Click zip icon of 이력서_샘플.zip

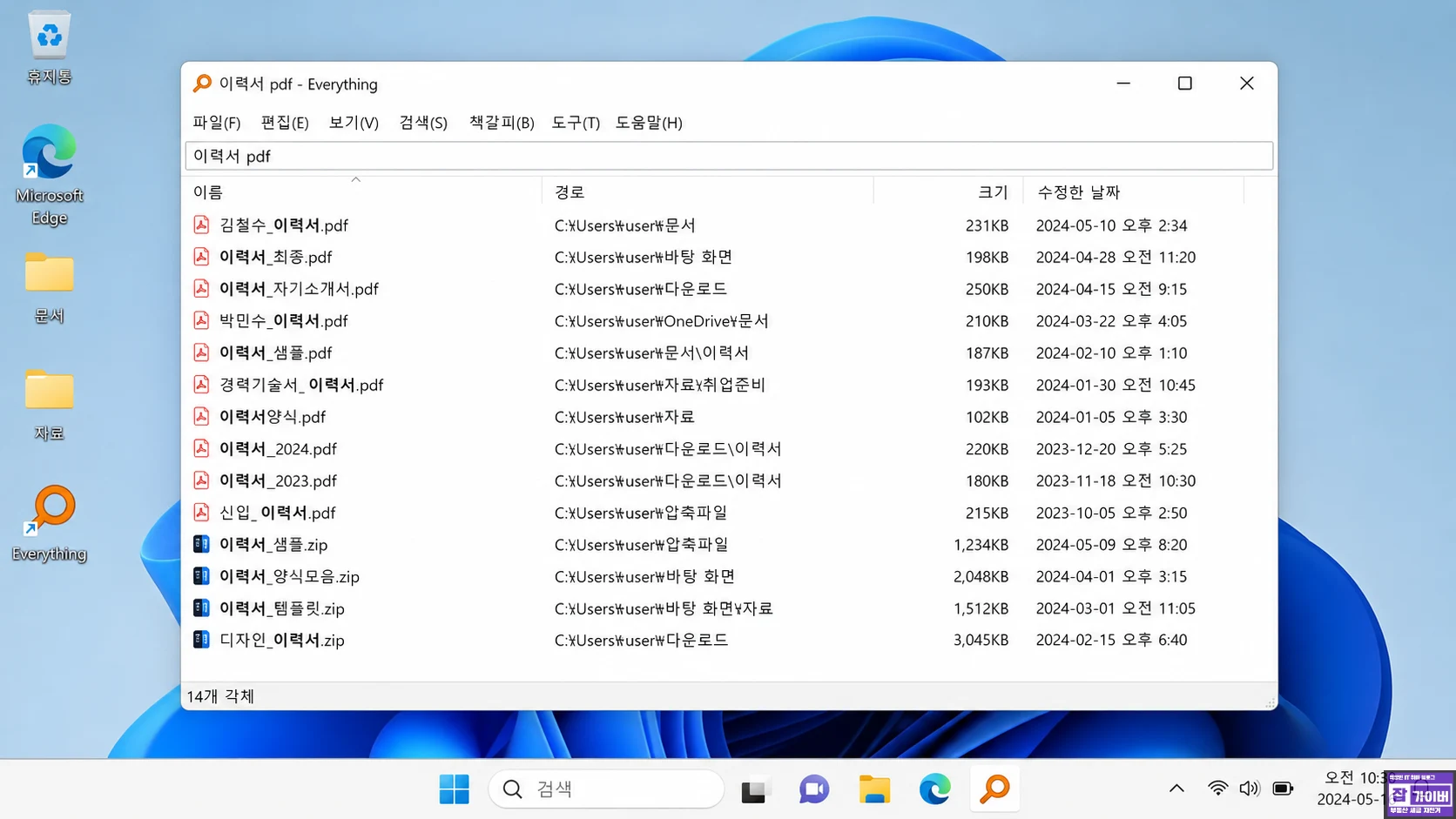pyautogui.click(x=201, y=544)
